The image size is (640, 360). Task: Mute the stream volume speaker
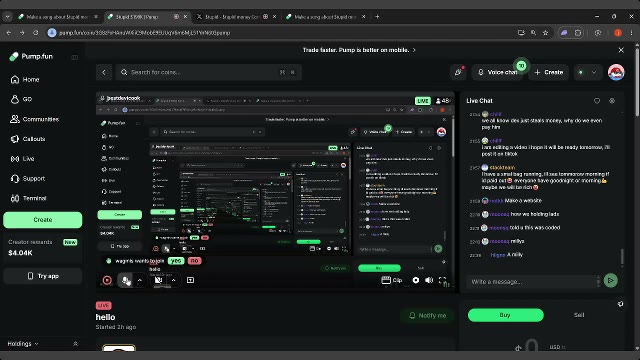coord(429,280)
